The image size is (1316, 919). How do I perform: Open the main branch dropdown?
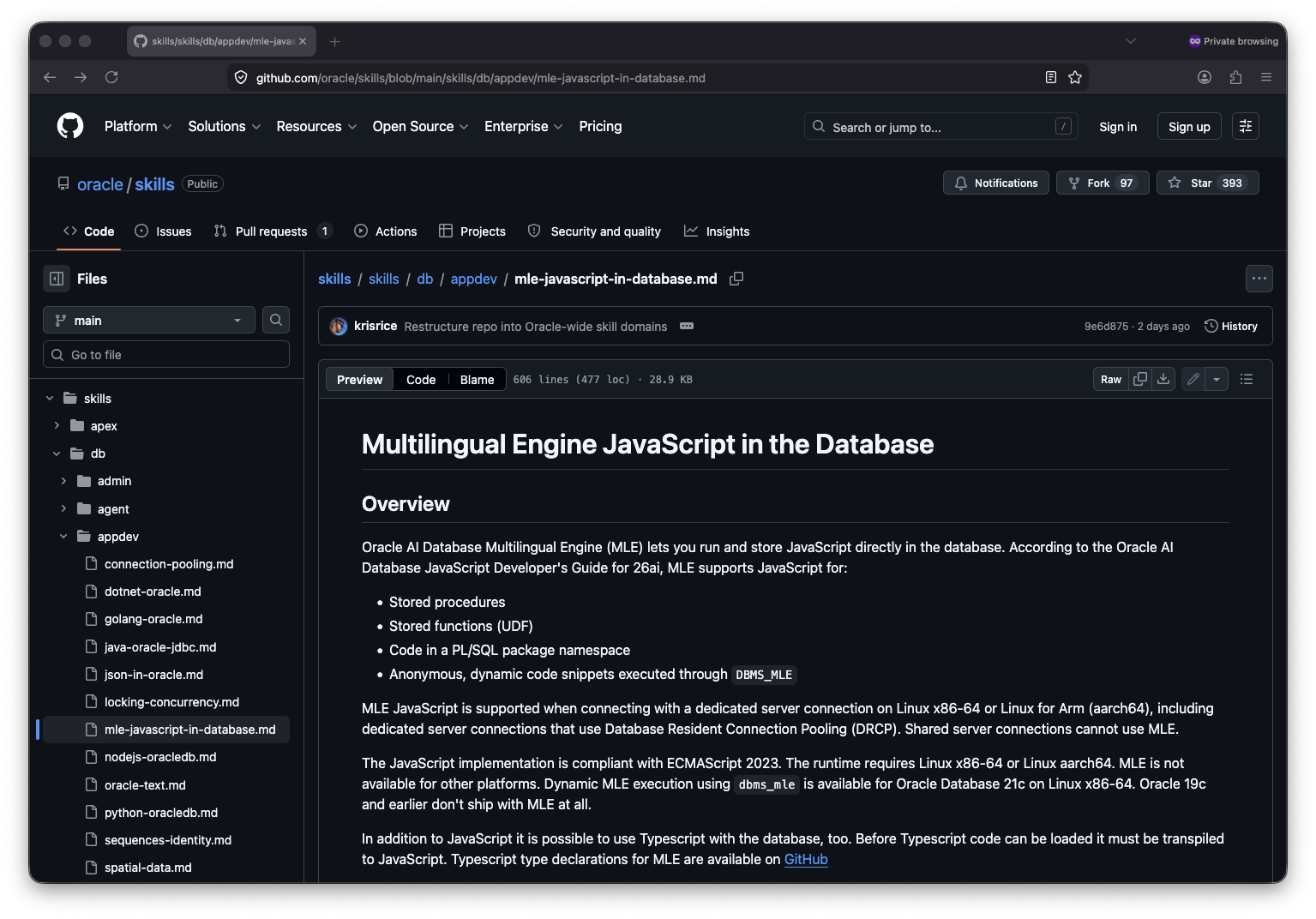click(149, 320)
